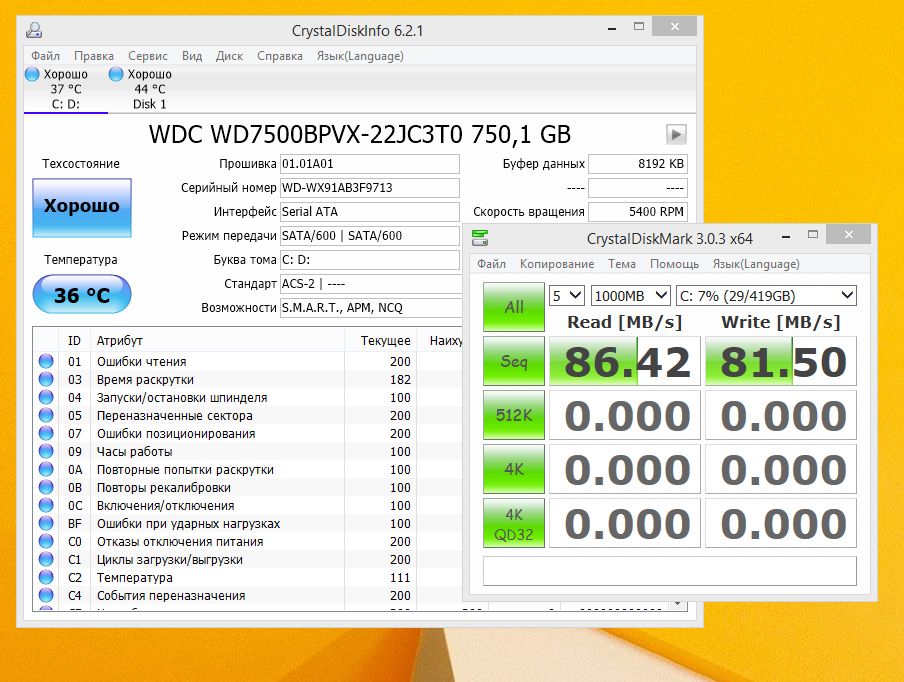The image size is (904, 682).
Task: Click scroll down arrow of attribute list
Action: (x=679, y=605)
